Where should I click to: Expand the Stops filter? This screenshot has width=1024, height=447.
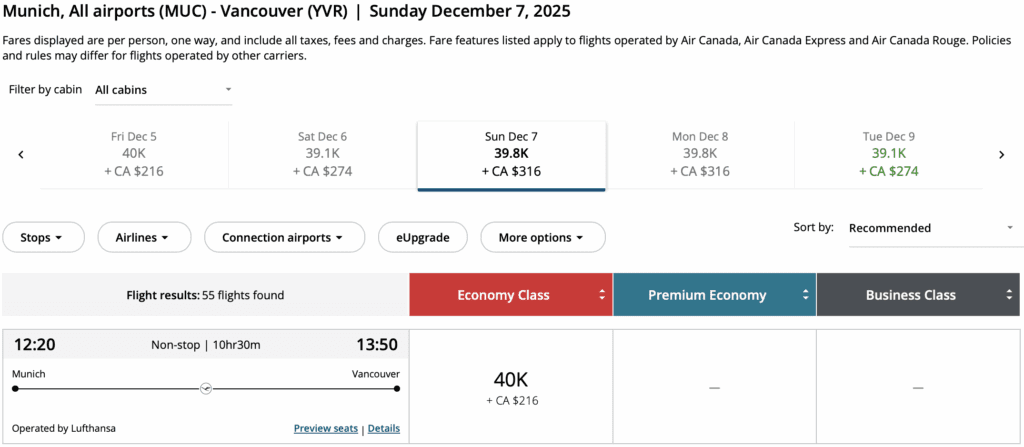click(x=41, y=238)
